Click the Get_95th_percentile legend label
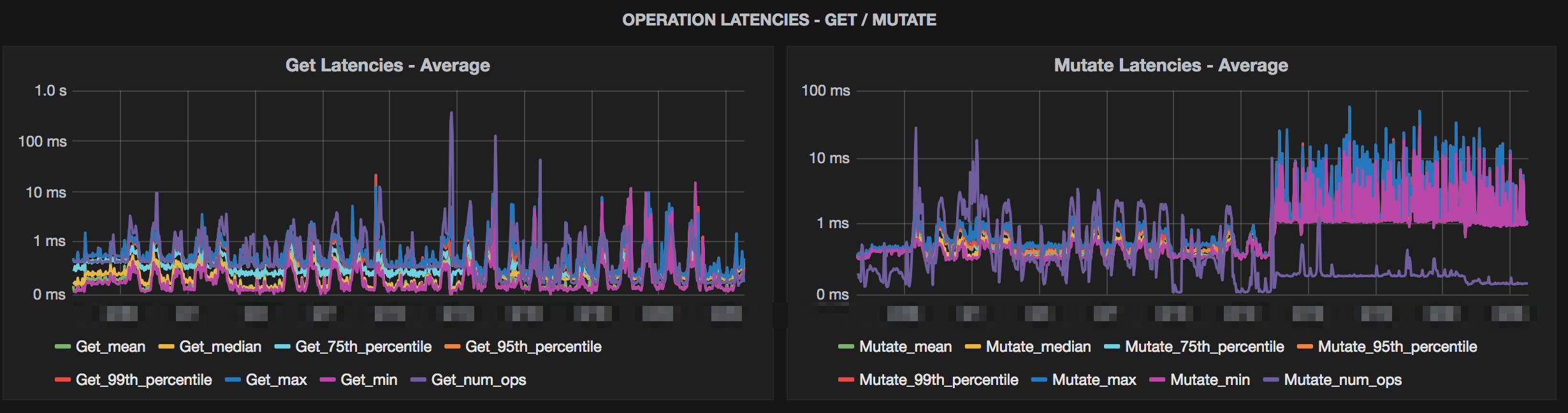Viewport: 1568px width, 413px height. click(x=533, y=347)
